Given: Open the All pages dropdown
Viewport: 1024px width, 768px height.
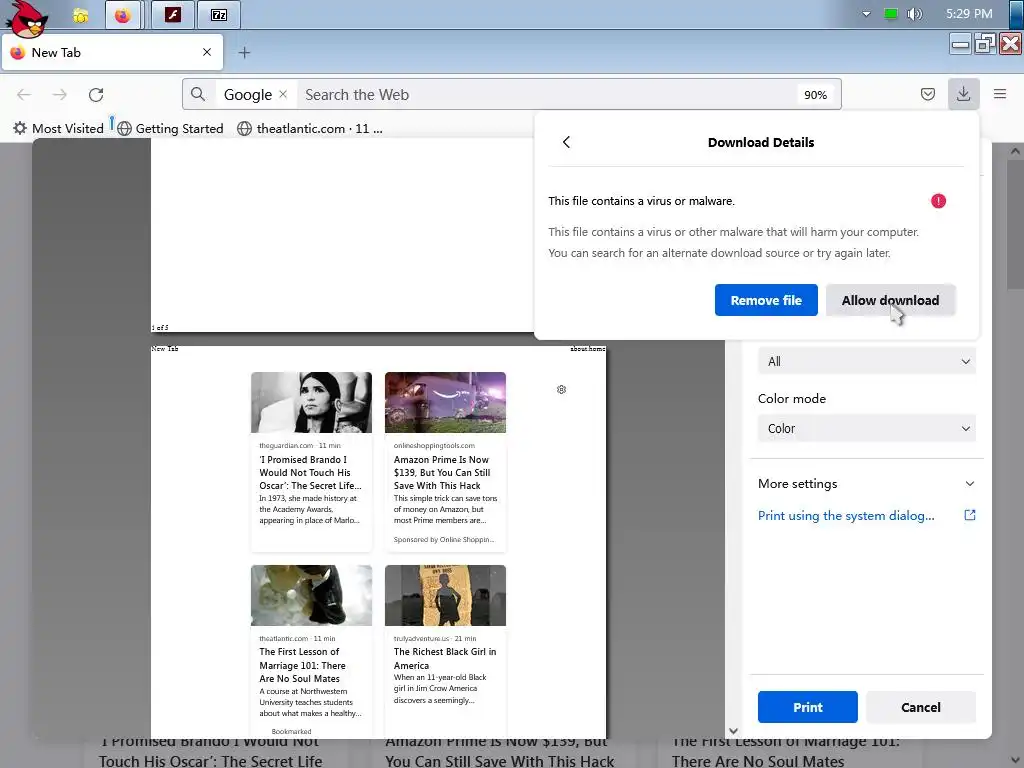Looking at the screenshot, I should 867,361.
